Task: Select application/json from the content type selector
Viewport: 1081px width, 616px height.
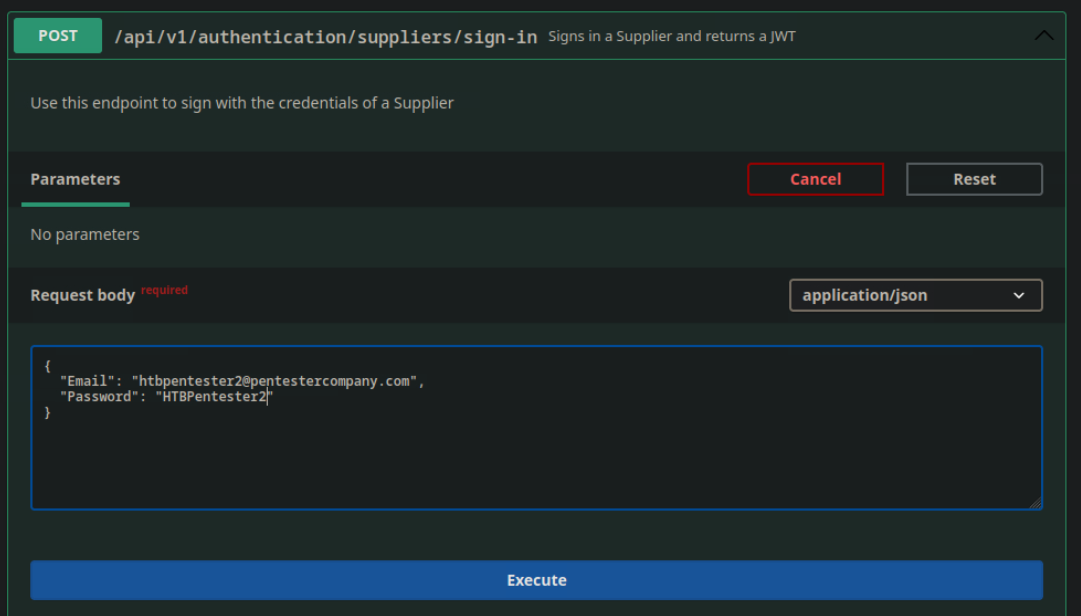Action: tap(916, 295)
